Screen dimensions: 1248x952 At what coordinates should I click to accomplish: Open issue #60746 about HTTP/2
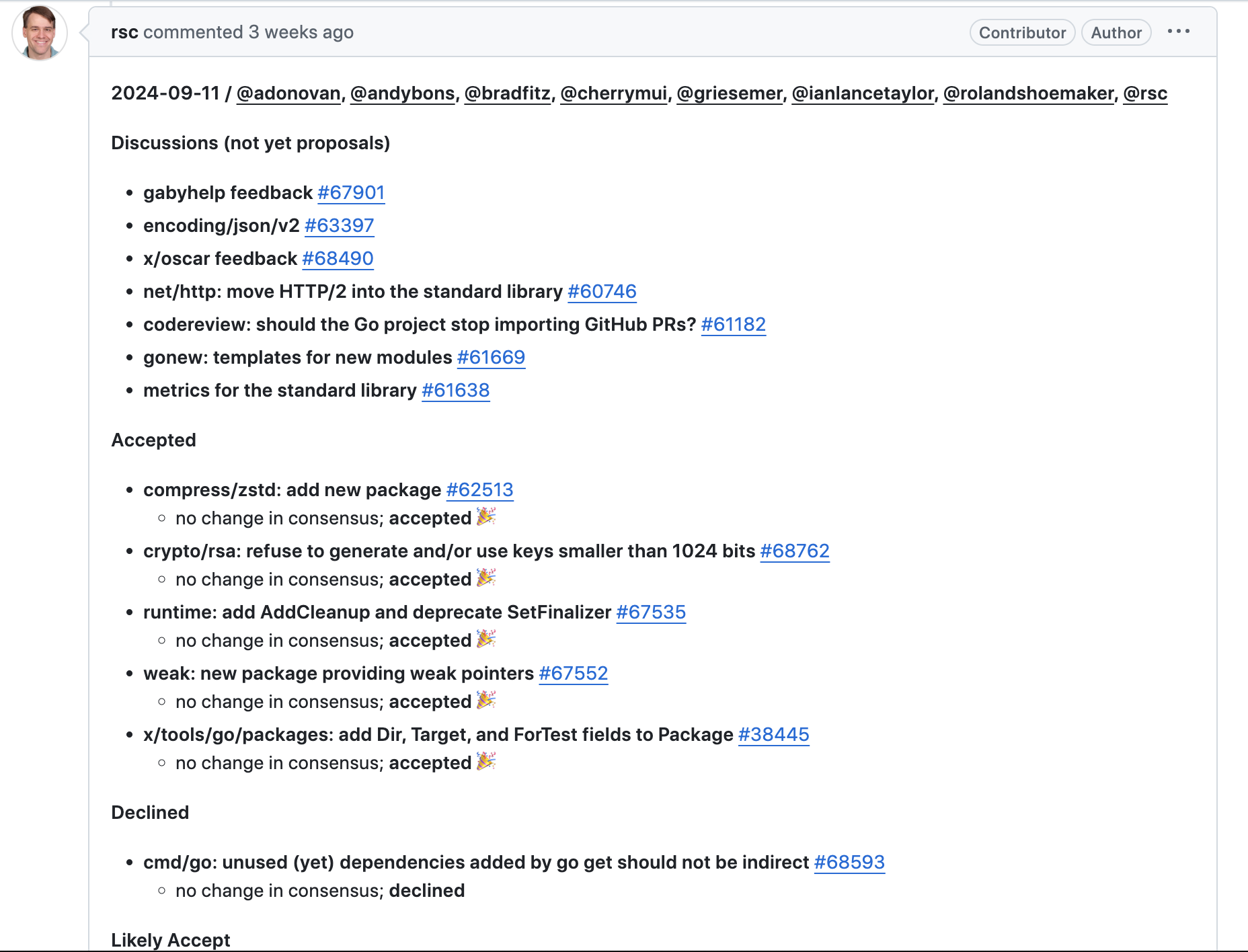pos(602,292)
